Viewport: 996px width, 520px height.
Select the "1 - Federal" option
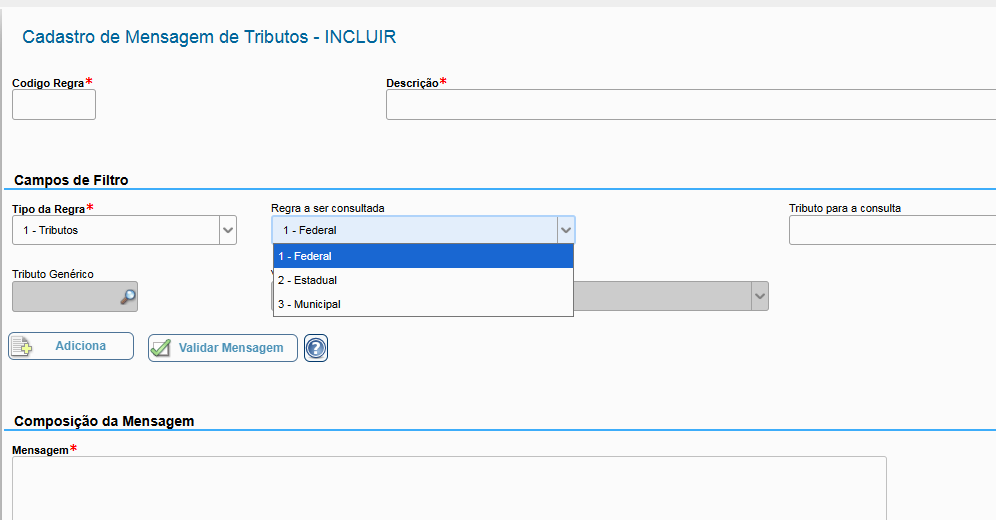click(x=423, y=256)
